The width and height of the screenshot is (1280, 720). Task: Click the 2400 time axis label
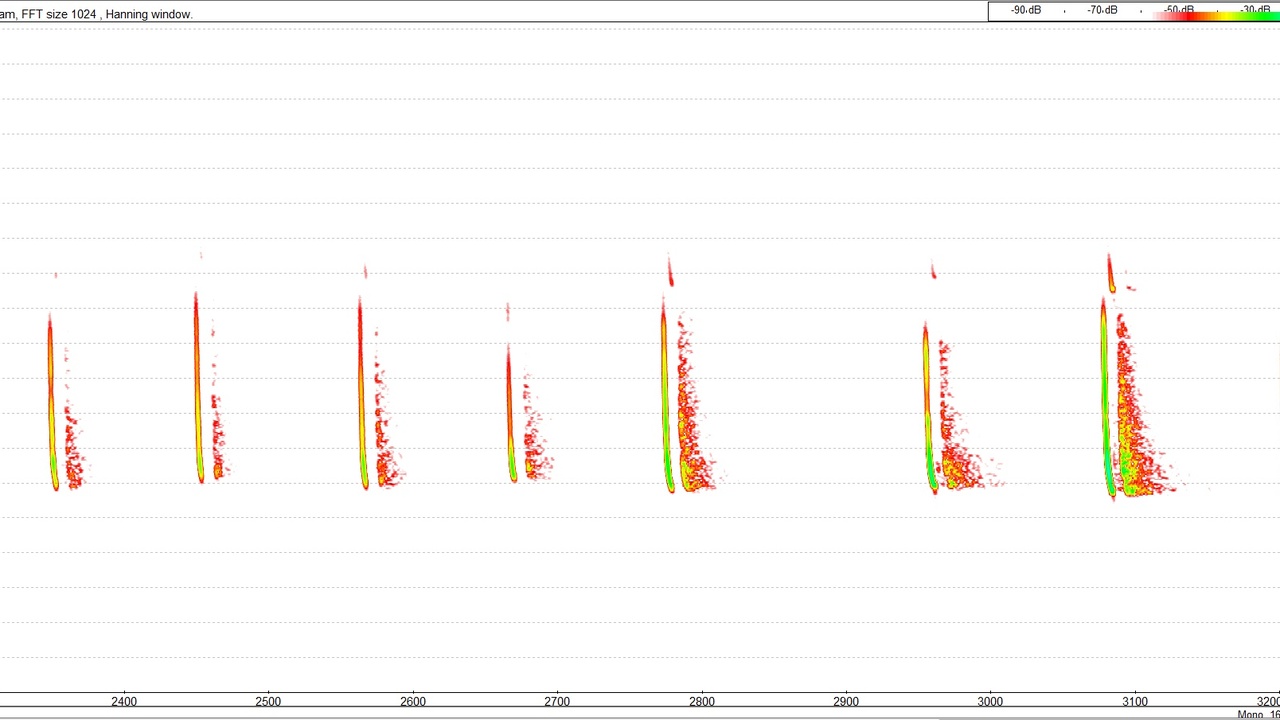click(124, 701)
